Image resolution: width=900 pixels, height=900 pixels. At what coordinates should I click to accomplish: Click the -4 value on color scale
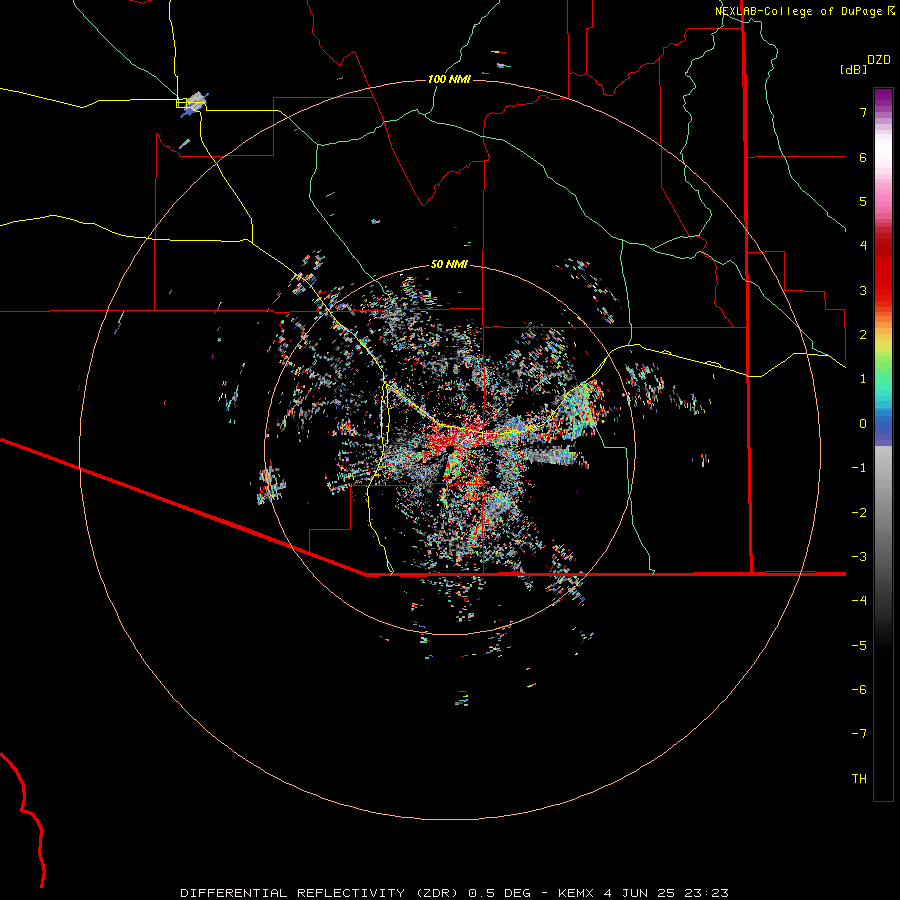[859, 601]
